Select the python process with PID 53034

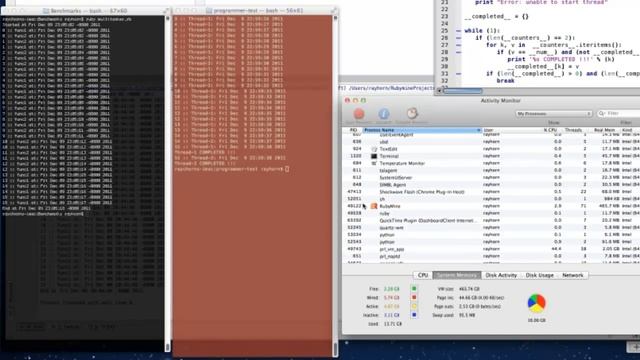click(x=491, y=235)
